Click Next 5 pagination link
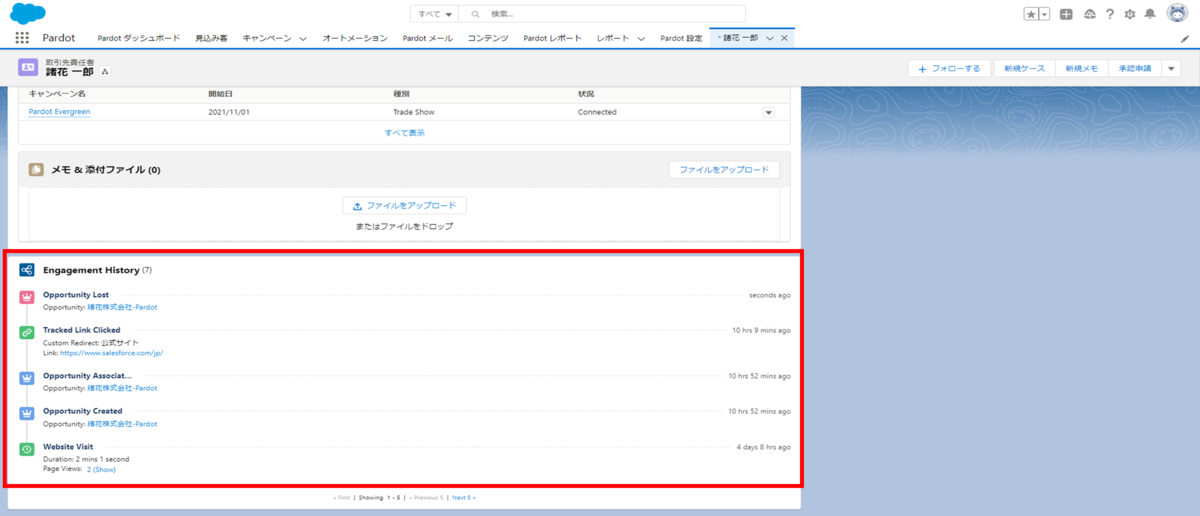Viewport: 1200px width, 516px height. tap(464, 497)
